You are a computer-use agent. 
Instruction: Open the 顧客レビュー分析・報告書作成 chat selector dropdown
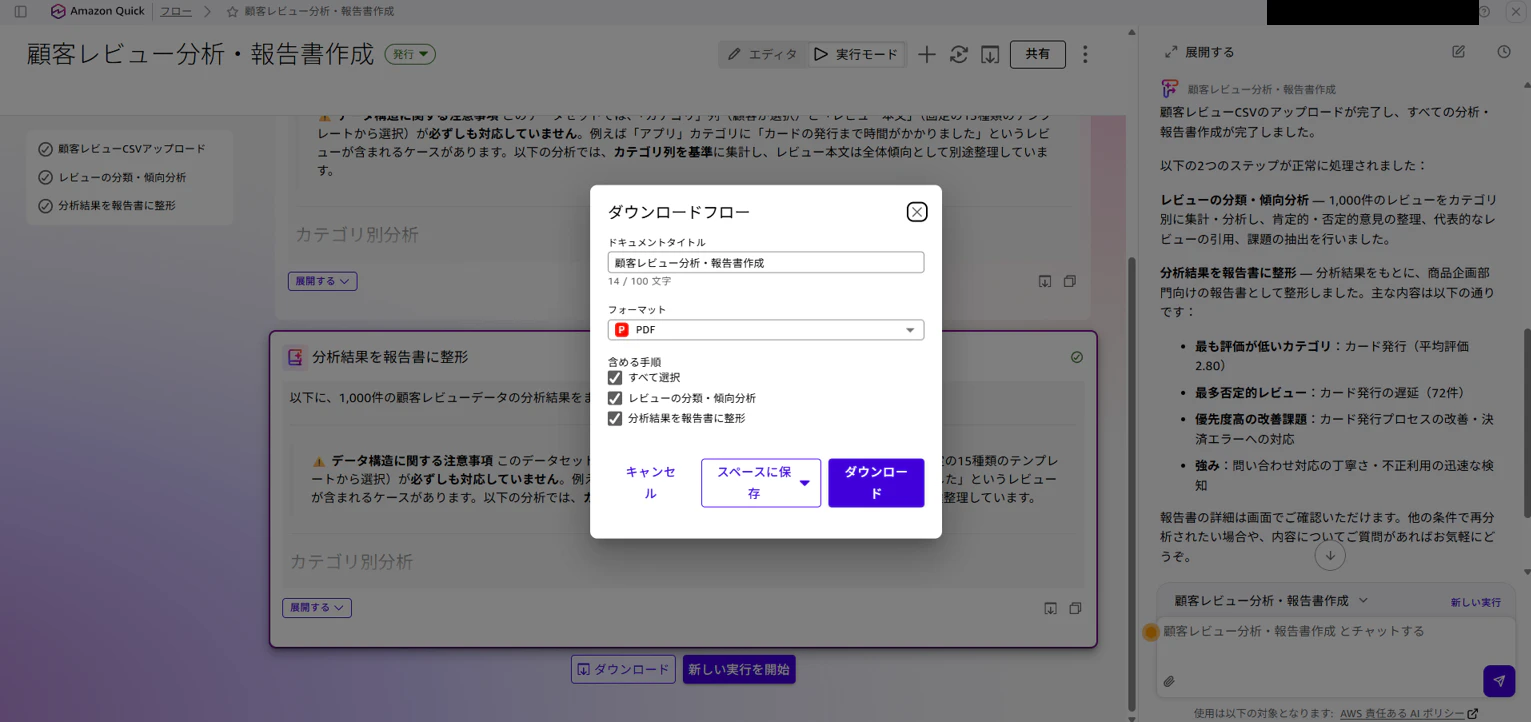[1271, 601]
